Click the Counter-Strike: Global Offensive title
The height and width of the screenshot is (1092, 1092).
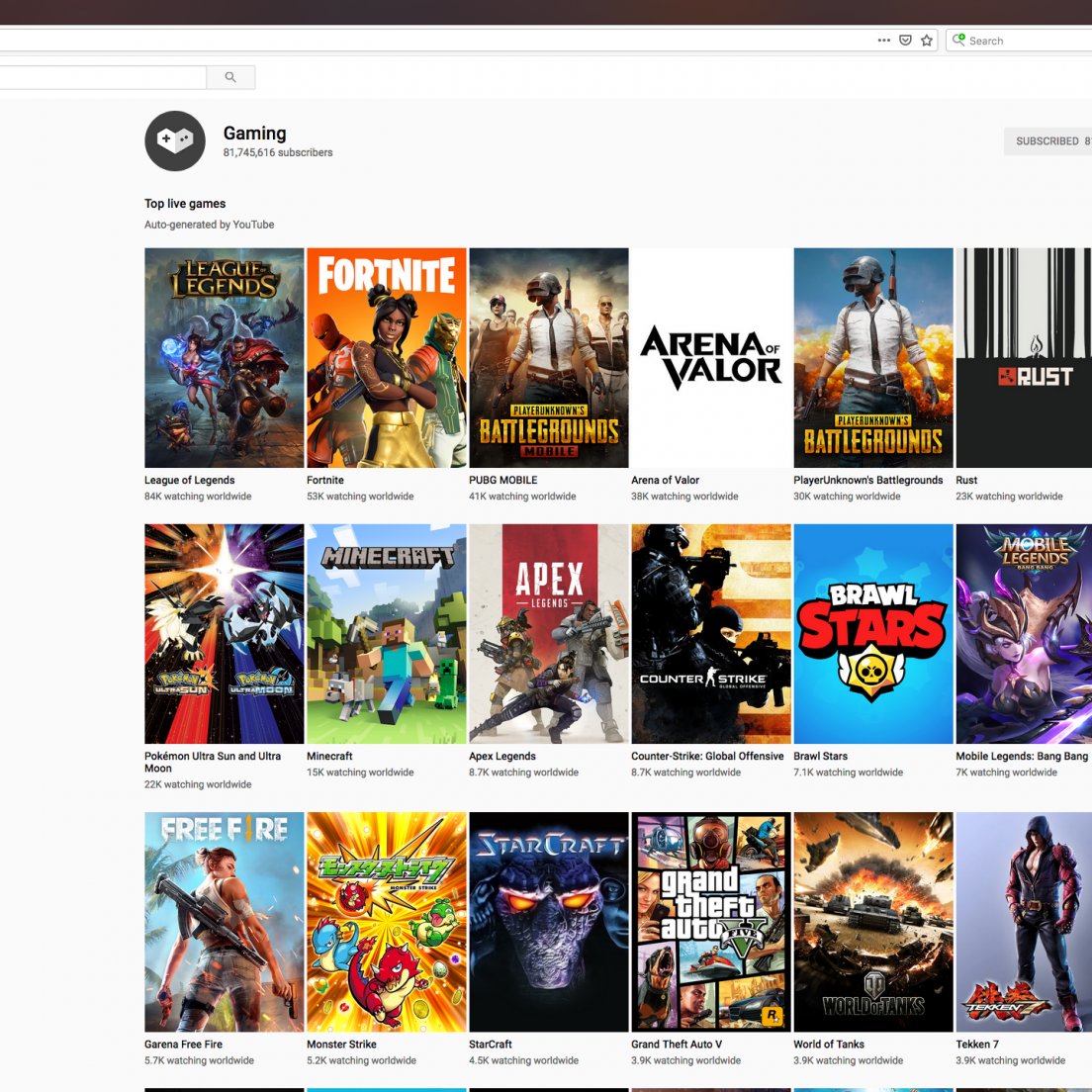click(707, 756)
